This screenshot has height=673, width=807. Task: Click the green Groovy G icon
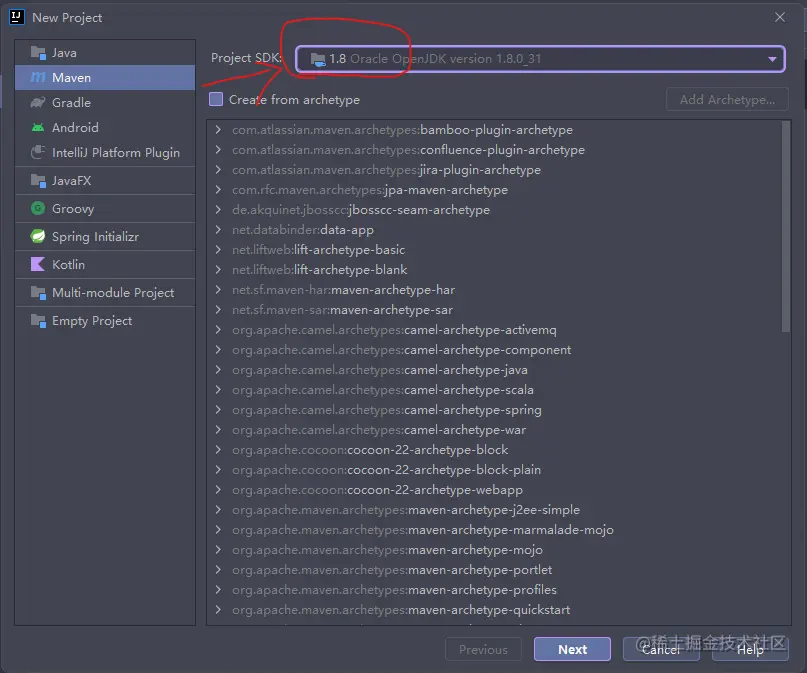38,208
